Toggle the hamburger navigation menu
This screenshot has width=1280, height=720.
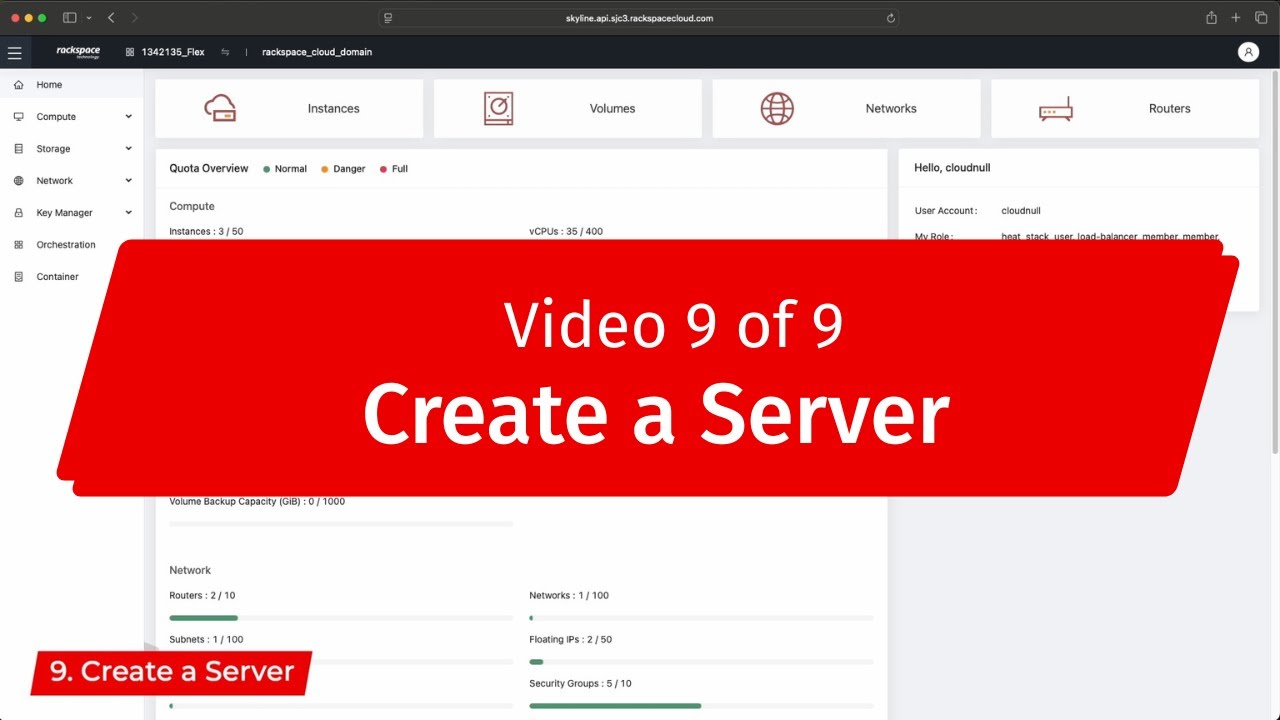tap(14, 52)
